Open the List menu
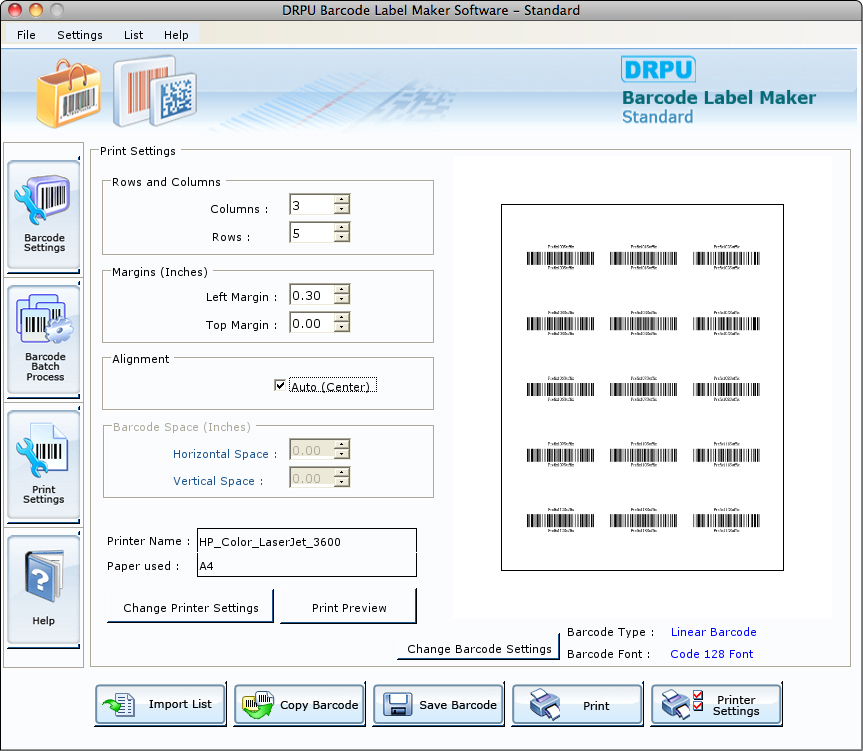This screenshot has width=863, height=751. pos(133,35)
